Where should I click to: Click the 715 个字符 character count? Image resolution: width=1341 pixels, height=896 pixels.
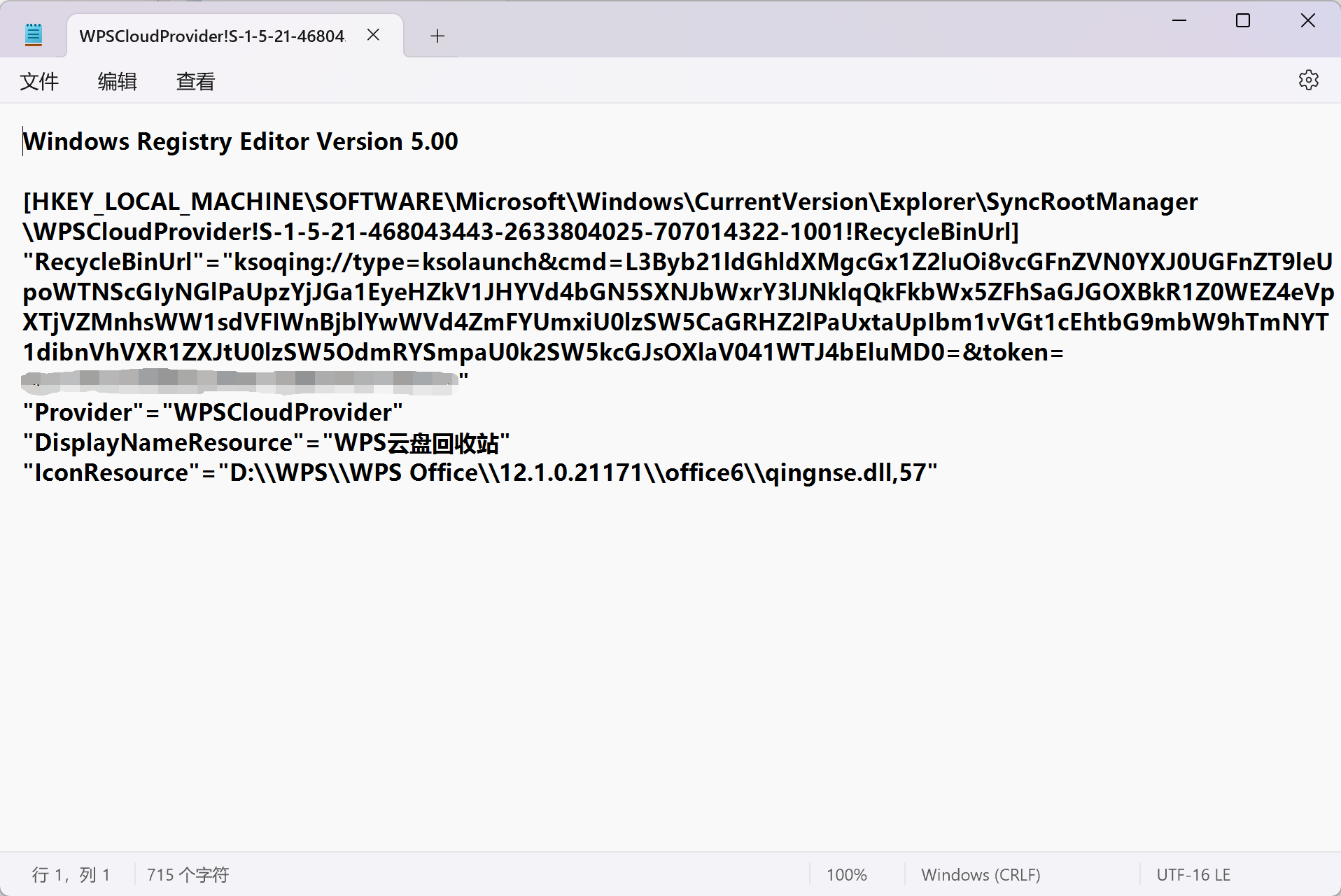point(188,875)
